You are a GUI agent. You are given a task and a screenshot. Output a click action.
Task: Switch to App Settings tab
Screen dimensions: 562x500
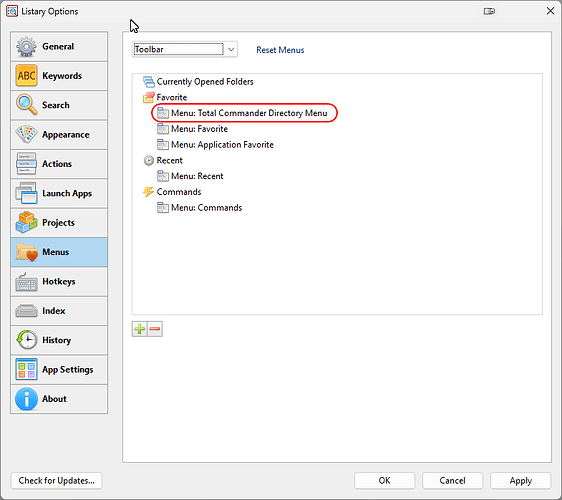pyautogui.click(x=59, y=370)
